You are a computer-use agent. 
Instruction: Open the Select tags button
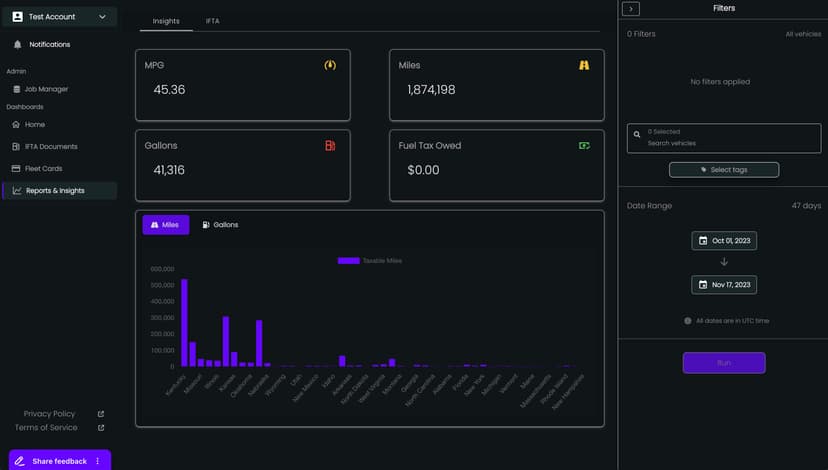tap(724, 170)
